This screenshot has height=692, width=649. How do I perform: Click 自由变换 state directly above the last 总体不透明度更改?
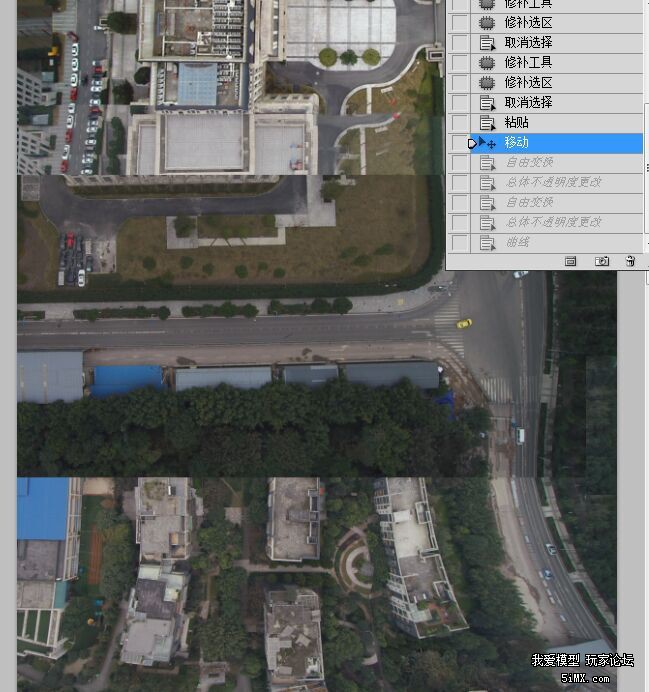pyautogui.click(x=528, y=203)
